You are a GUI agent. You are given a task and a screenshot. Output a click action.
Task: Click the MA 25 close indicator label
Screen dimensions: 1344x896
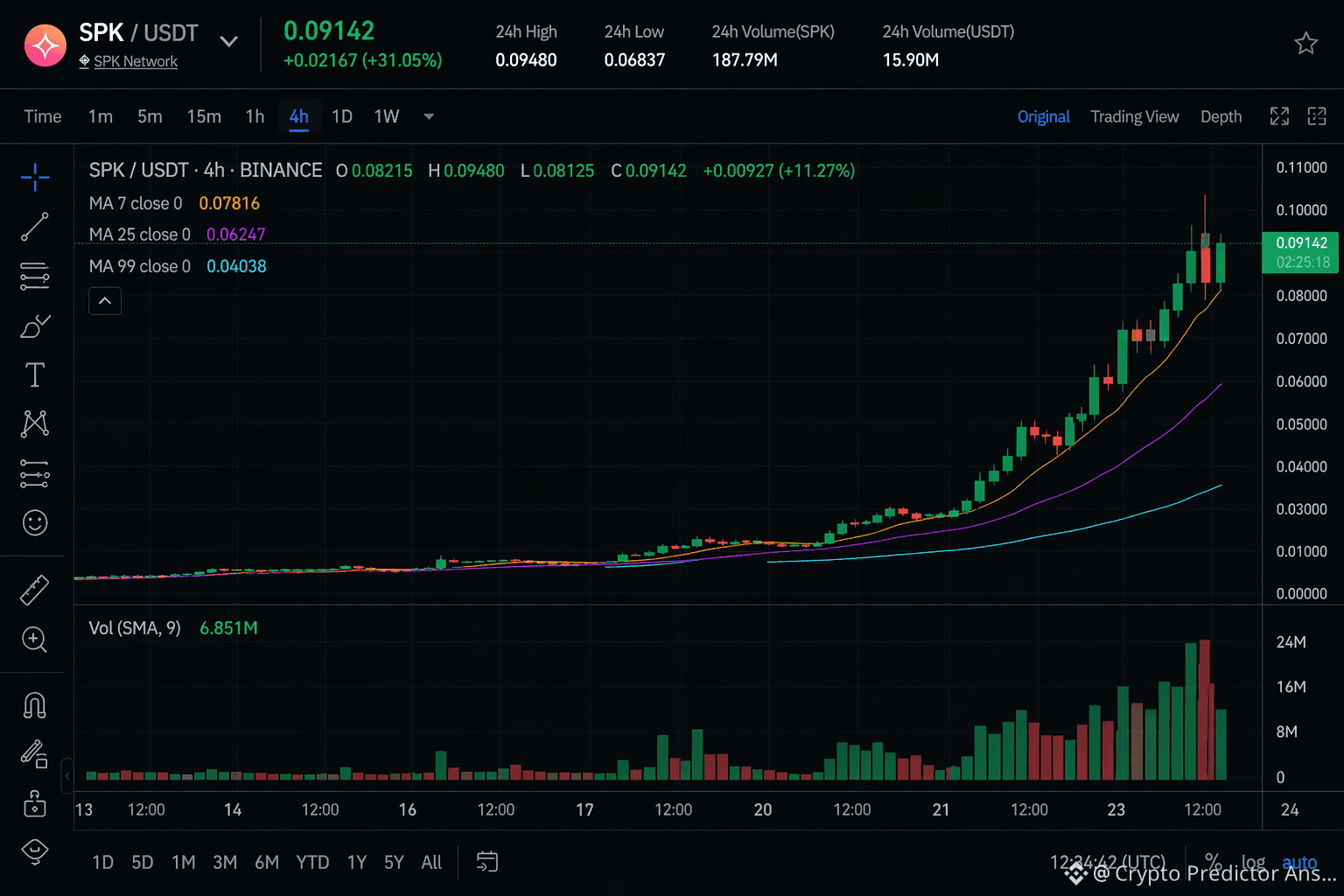(x=140, y=234)
